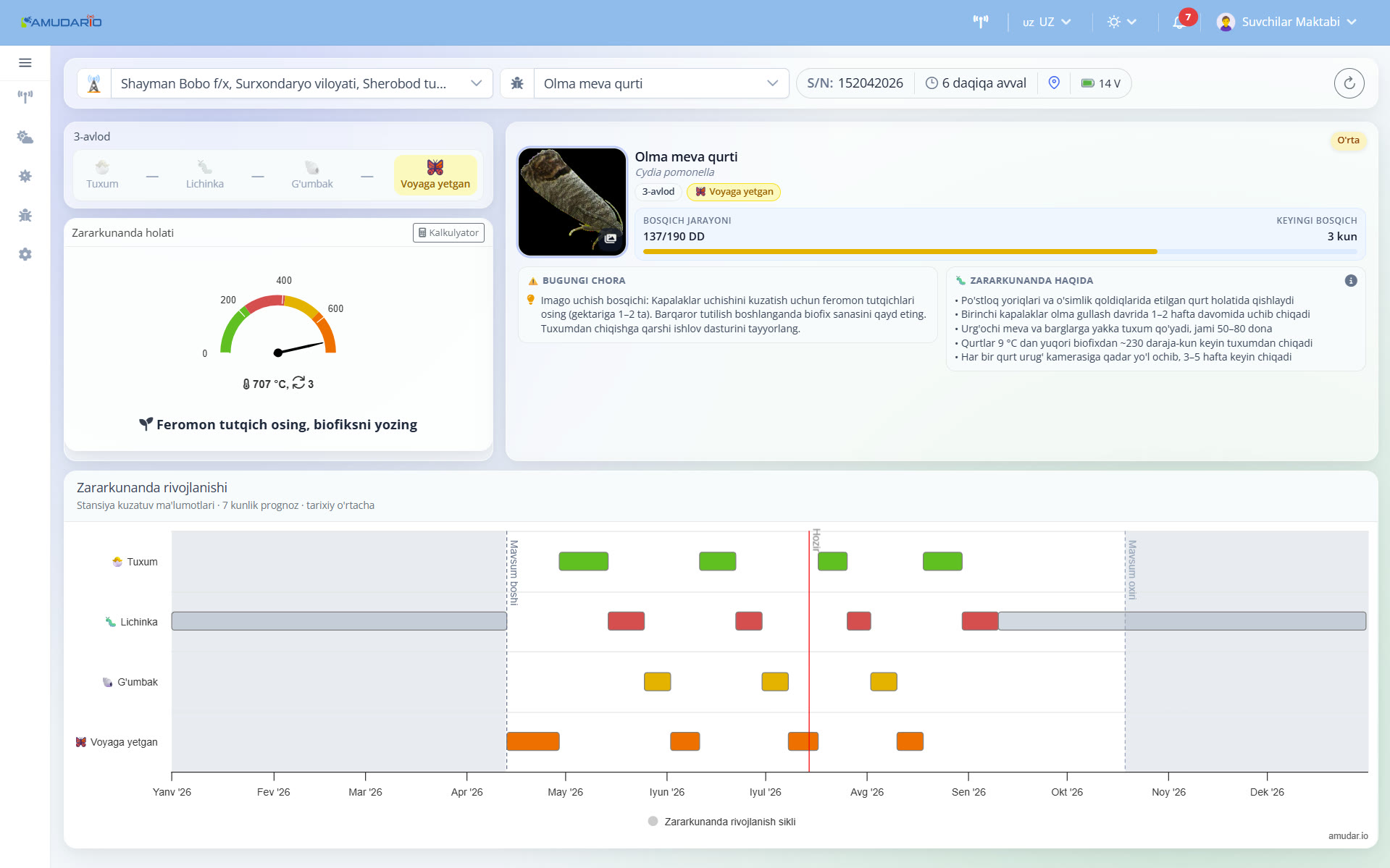
Task: Click the Mavsum boshi dashed marker
Action: coord(507,652)
